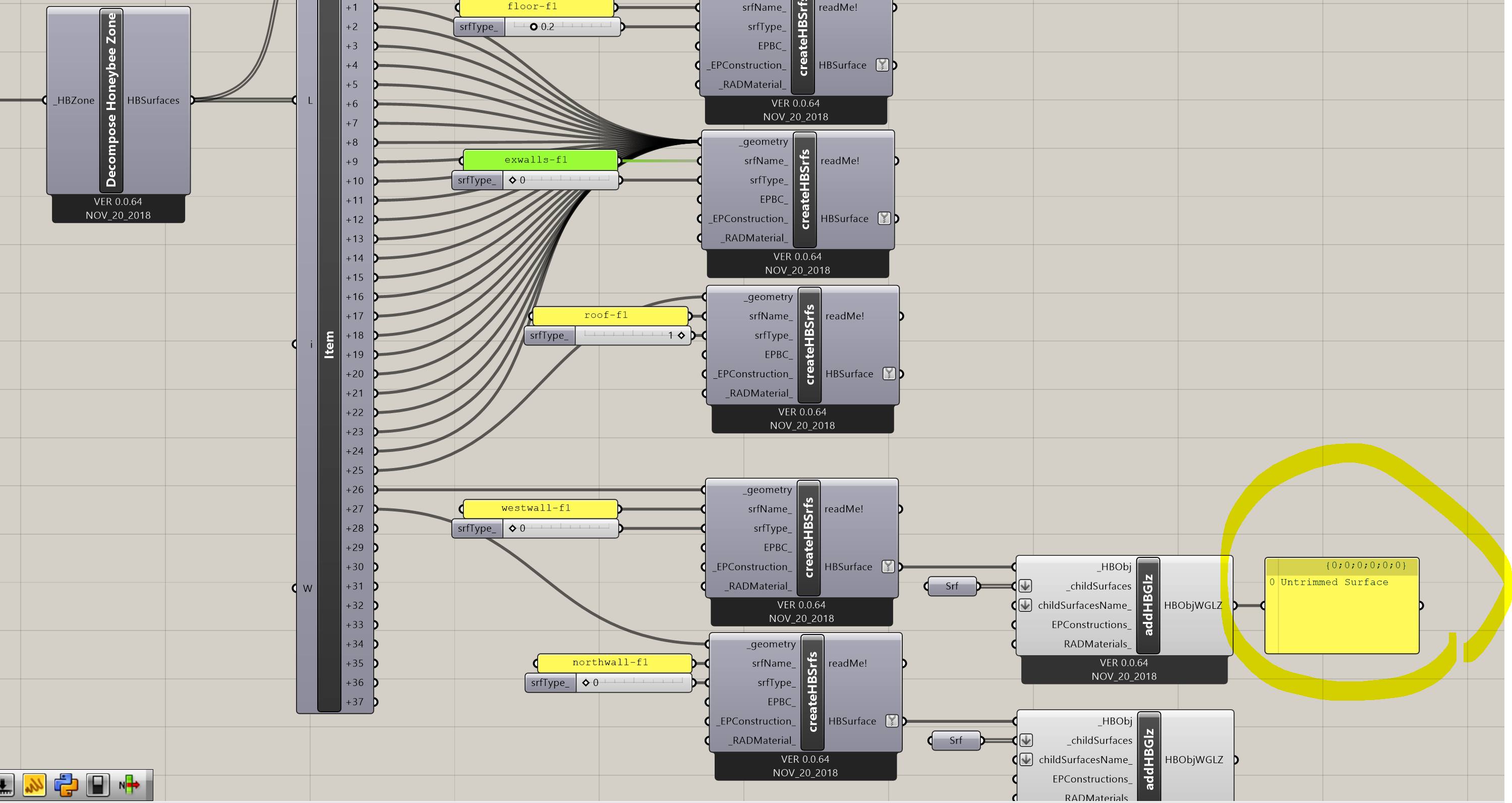Select the roof-f1 text panel
Viewport: 1512px width, 803px height.
610,316
